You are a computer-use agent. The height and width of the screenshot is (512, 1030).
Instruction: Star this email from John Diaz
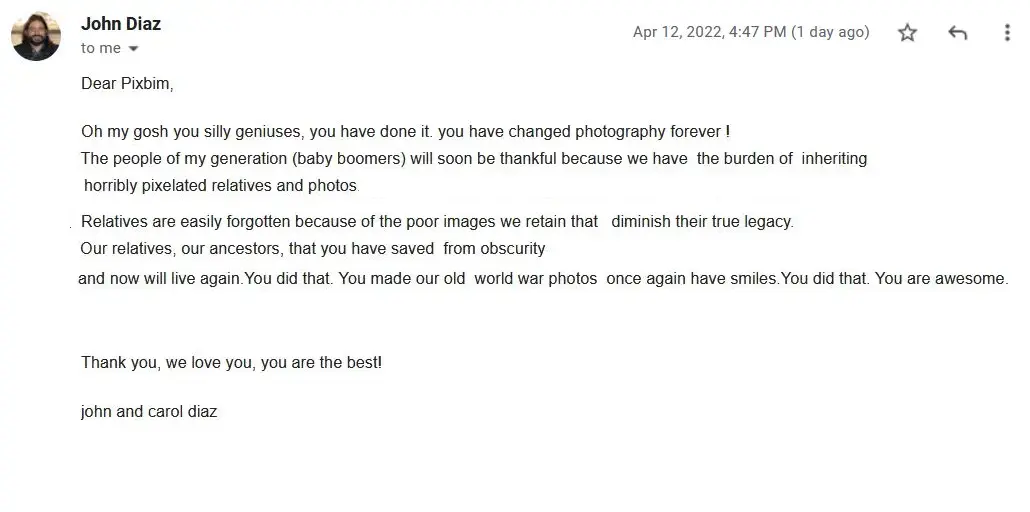pos(907,33)
